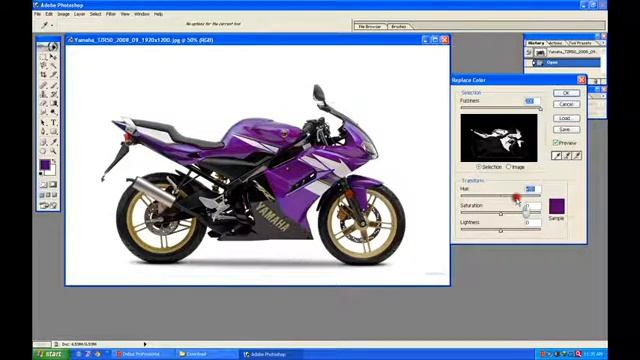This screenshot has height=360, width=640.
Task: Select the Blur tool
Action: tap(43, 112)
